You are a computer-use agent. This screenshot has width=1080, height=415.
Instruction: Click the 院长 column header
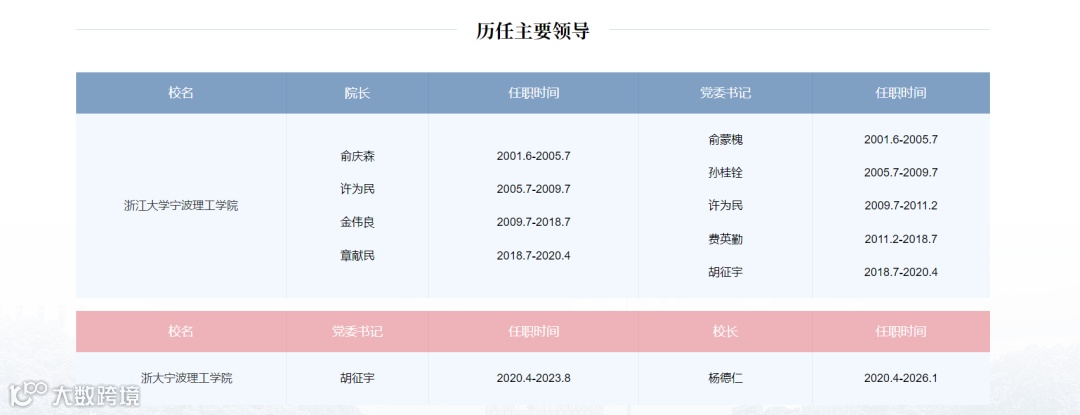tap(357, 93)
